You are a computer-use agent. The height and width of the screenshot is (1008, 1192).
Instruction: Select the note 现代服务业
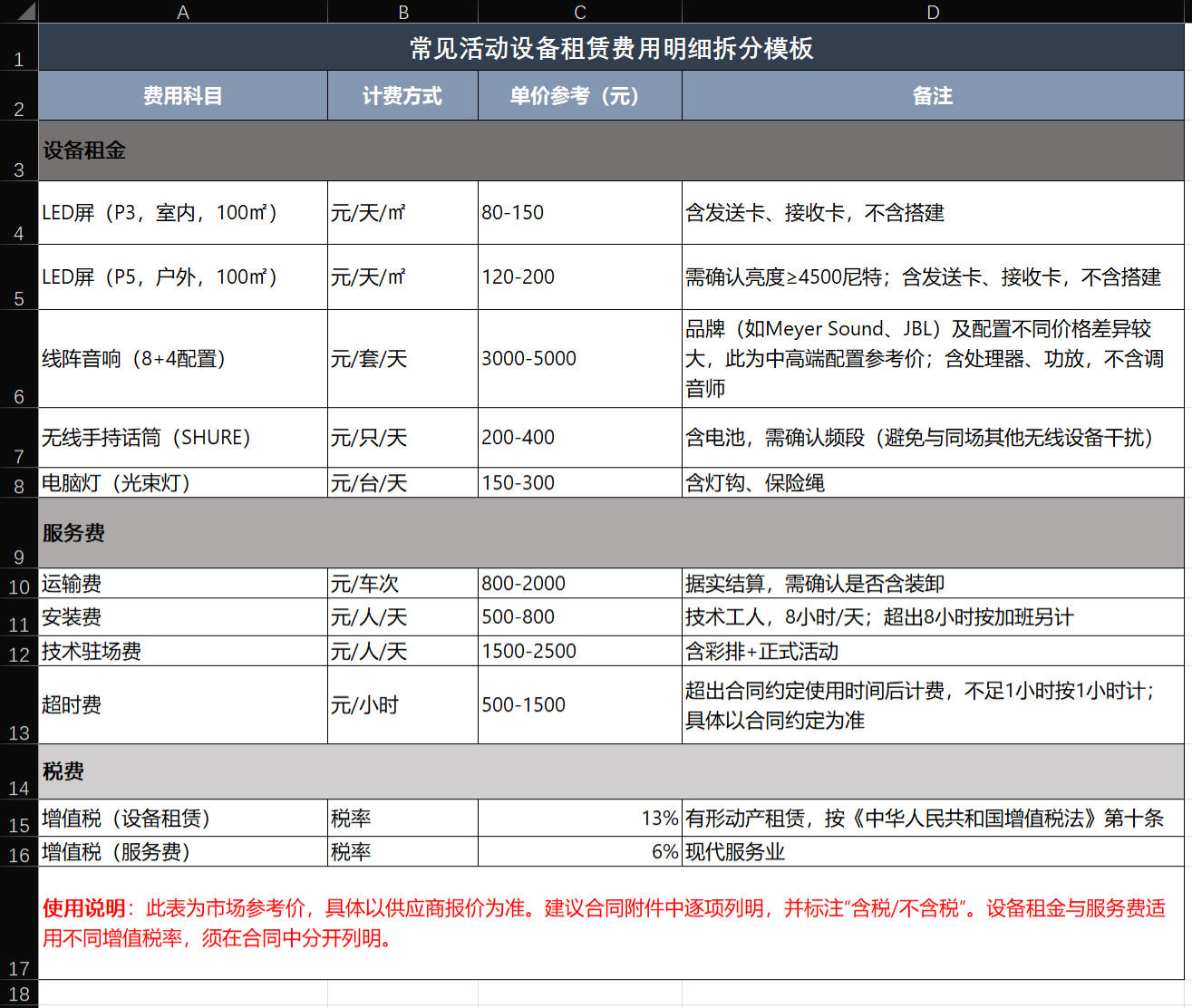coord(933,852)
